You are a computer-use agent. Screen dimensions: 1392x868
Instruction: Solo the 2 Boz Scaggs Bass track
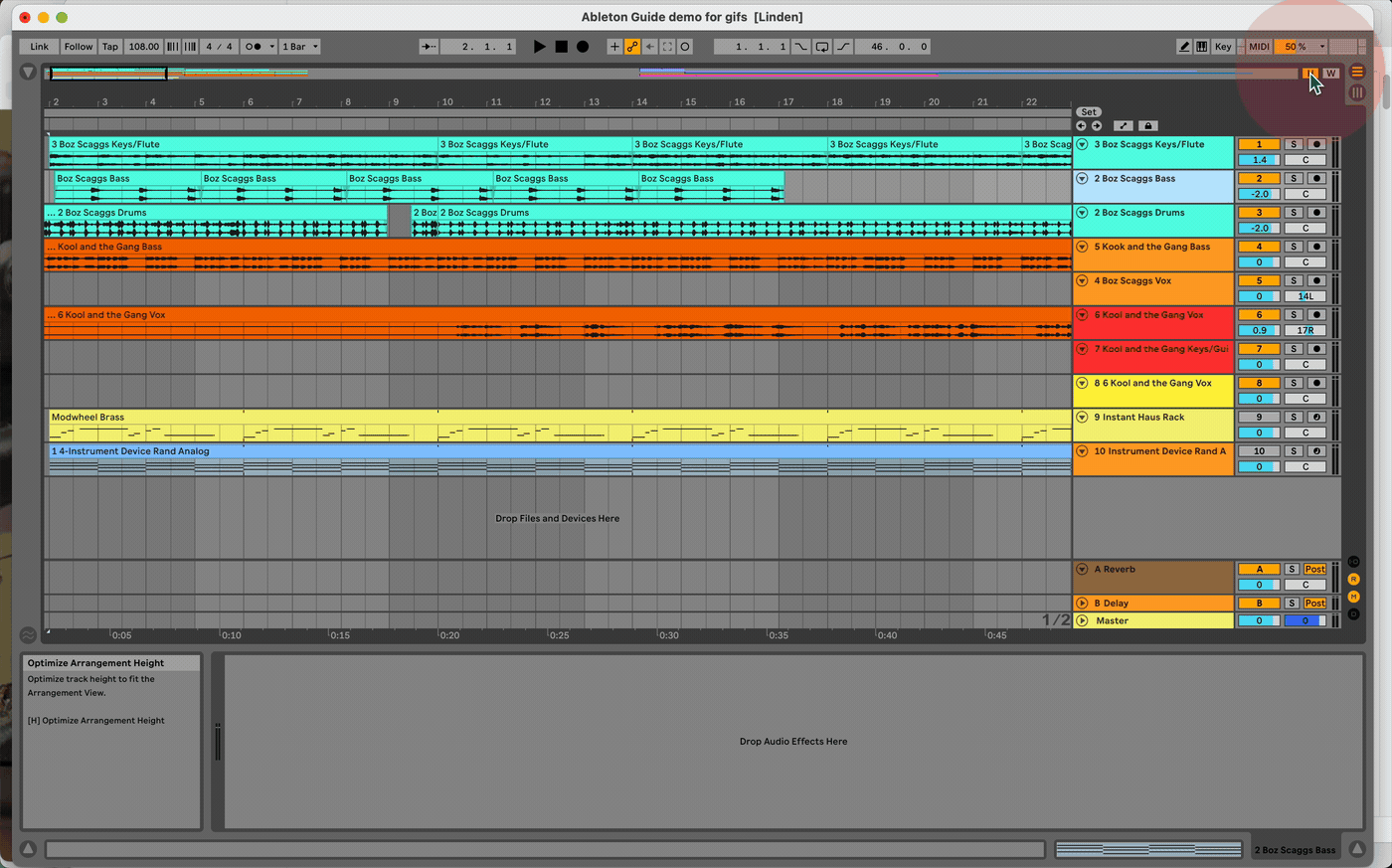pos(1294,179)
